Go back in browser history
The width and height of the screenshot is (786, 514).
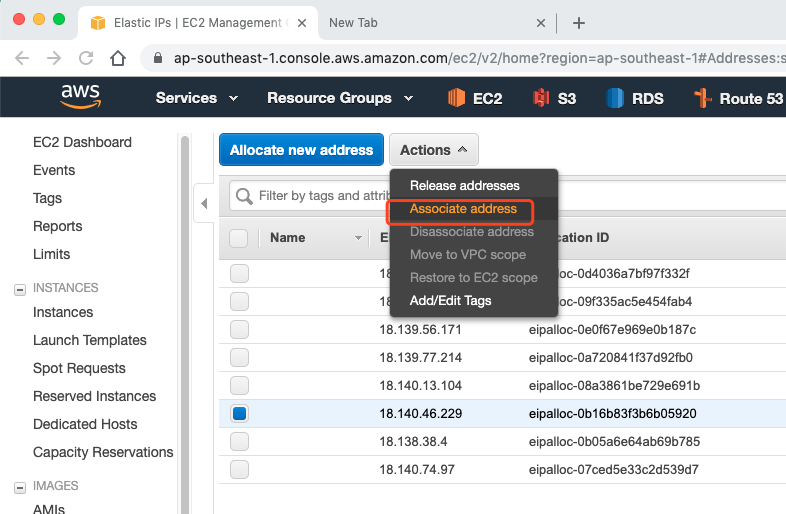point(22,58)
